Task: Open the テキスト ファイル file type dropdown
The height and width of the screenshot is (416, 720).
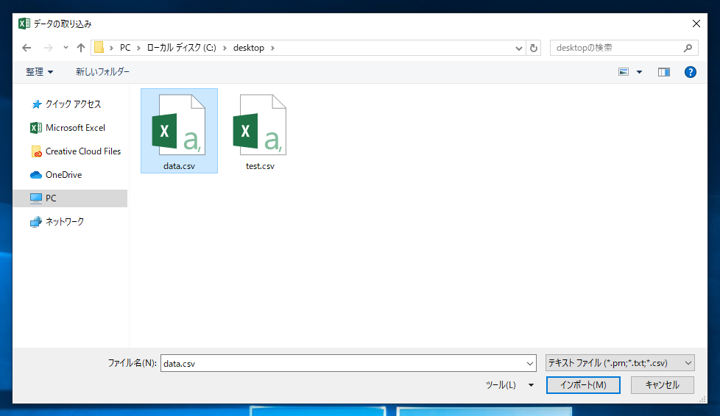Action: pyautogui.click(x=619, y=363)
